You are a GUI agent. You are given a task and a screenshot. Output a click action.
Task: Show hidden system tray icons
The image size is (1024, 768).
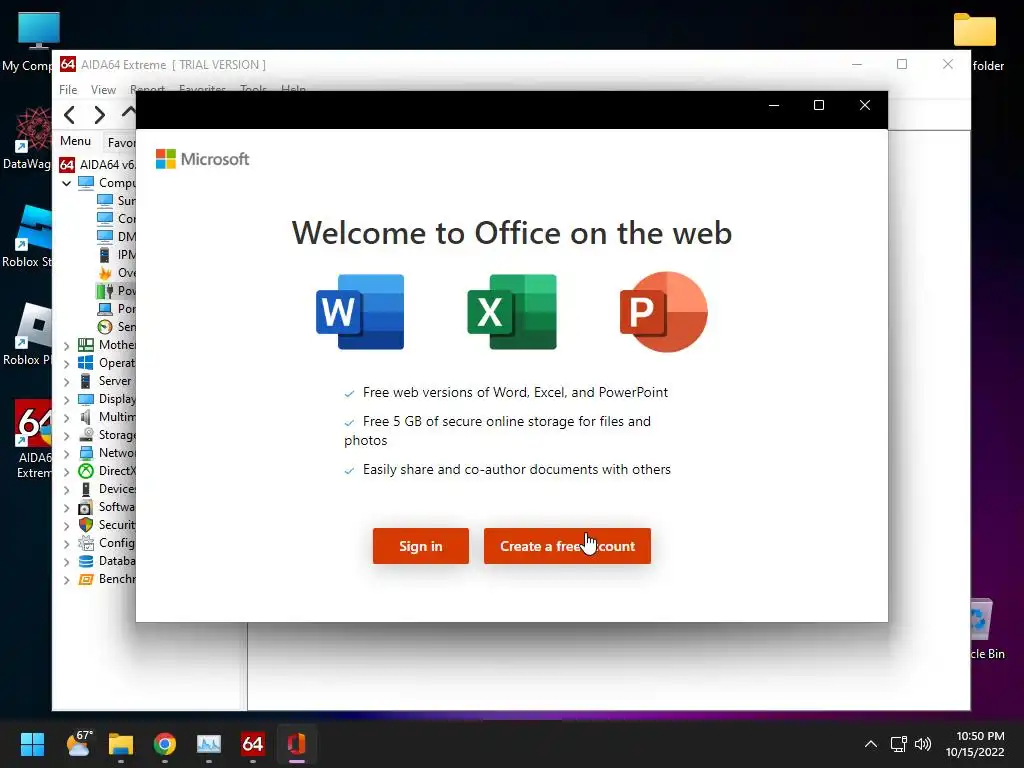pyautogui.click(x=871, y=744)
